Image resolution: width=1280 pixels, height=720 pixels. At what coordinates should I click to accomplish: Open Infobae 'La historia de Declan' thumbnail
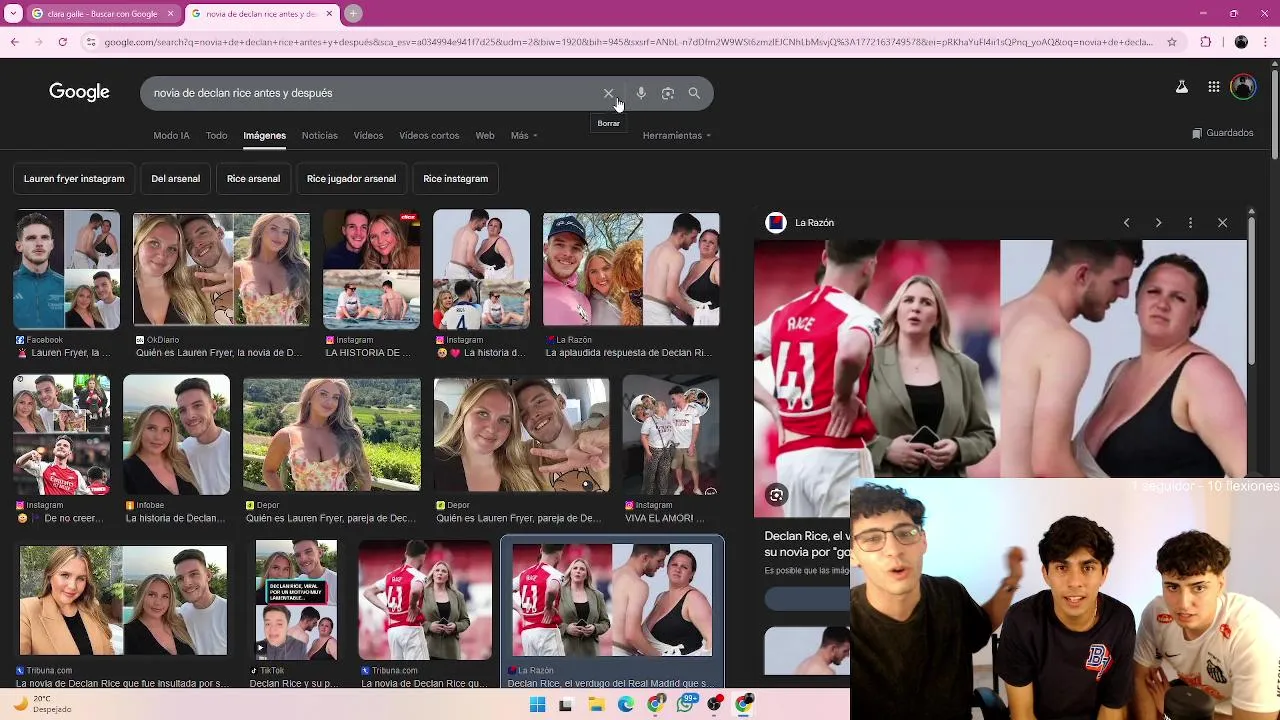pos(176,435)
